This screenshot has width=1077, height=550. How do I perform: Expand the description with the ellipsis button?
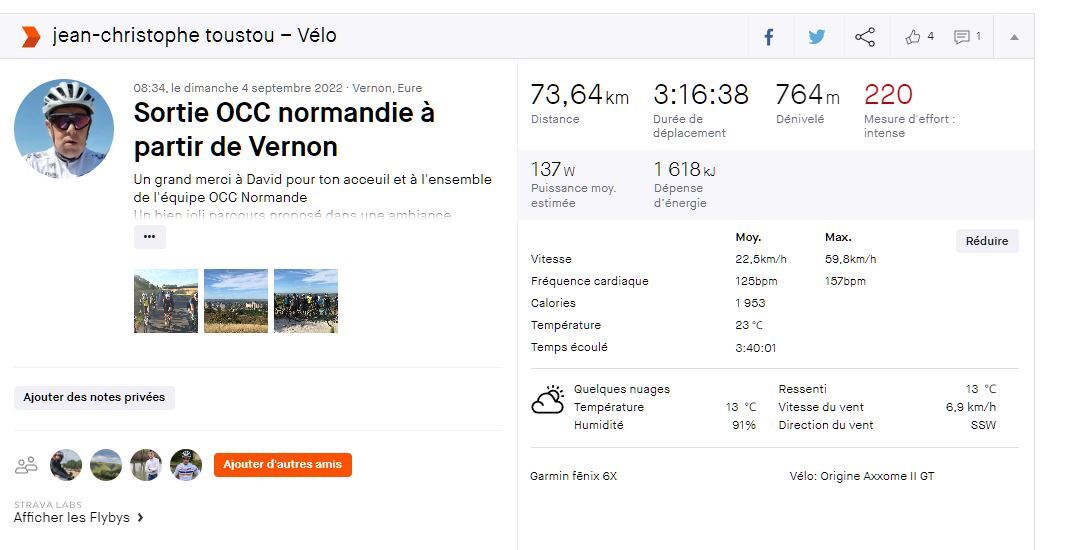click(149, 237)
